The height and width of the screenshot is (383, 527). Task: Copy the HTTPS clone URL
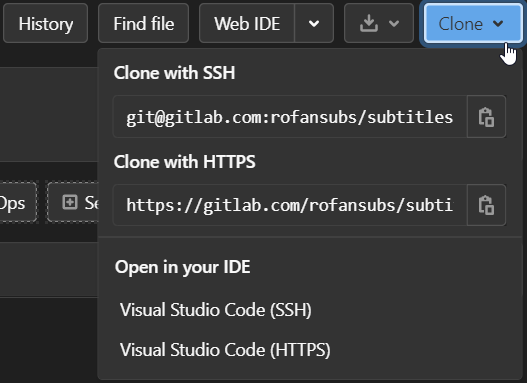click(486, 205)
